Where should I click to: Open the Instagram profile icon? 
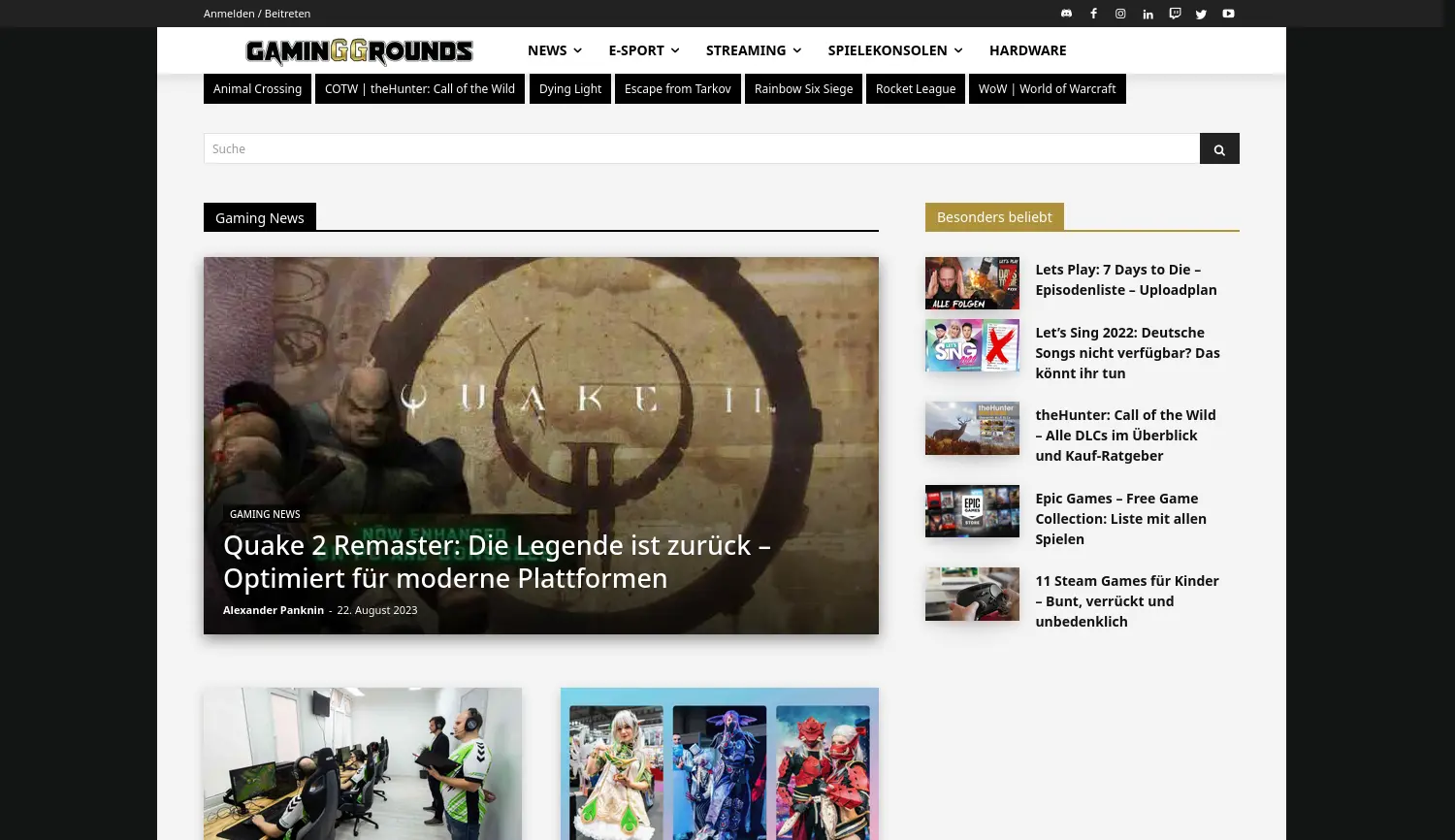(1120, 13)
